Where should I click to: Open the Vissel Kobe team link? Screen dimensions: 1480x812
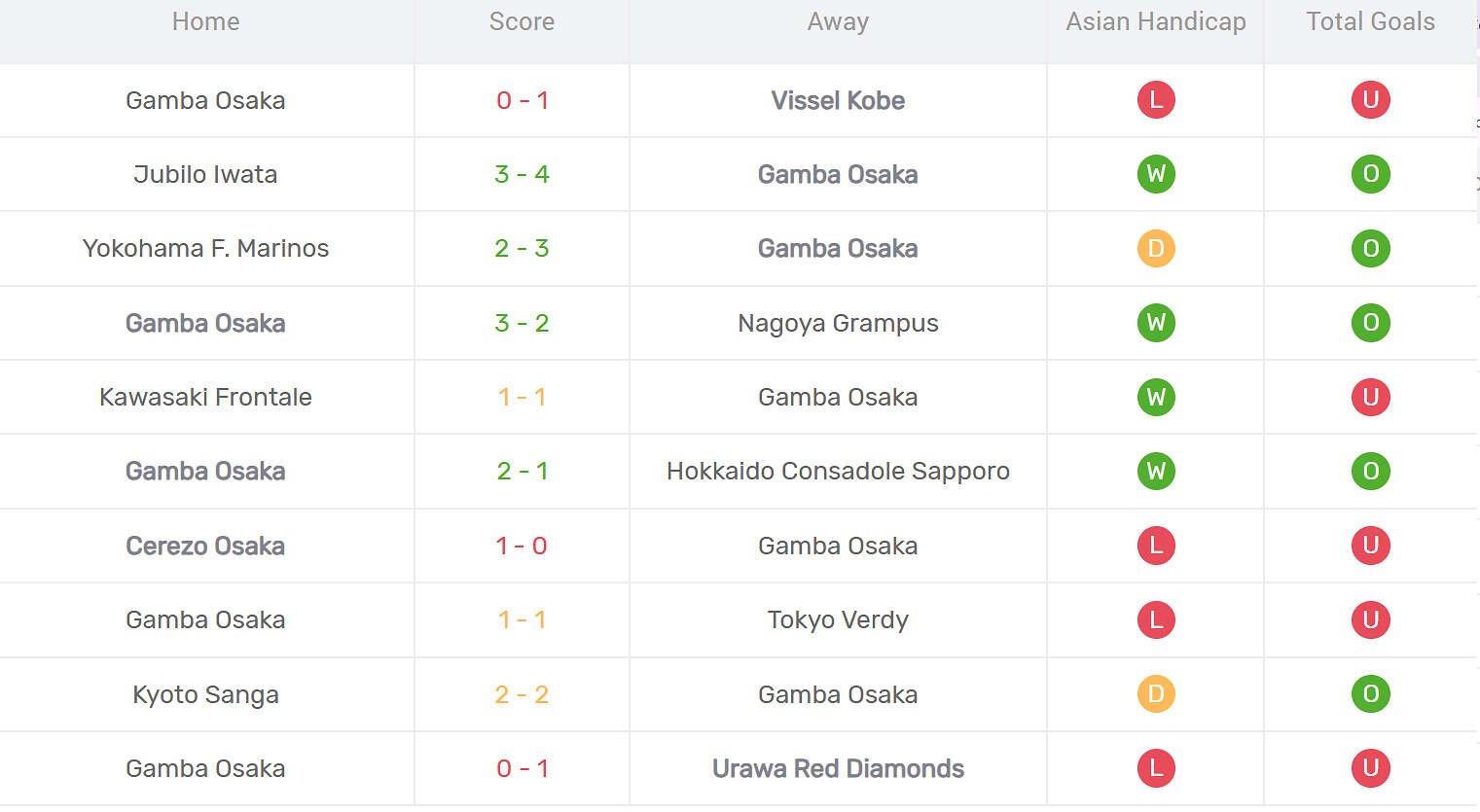[x=838, y=100]
